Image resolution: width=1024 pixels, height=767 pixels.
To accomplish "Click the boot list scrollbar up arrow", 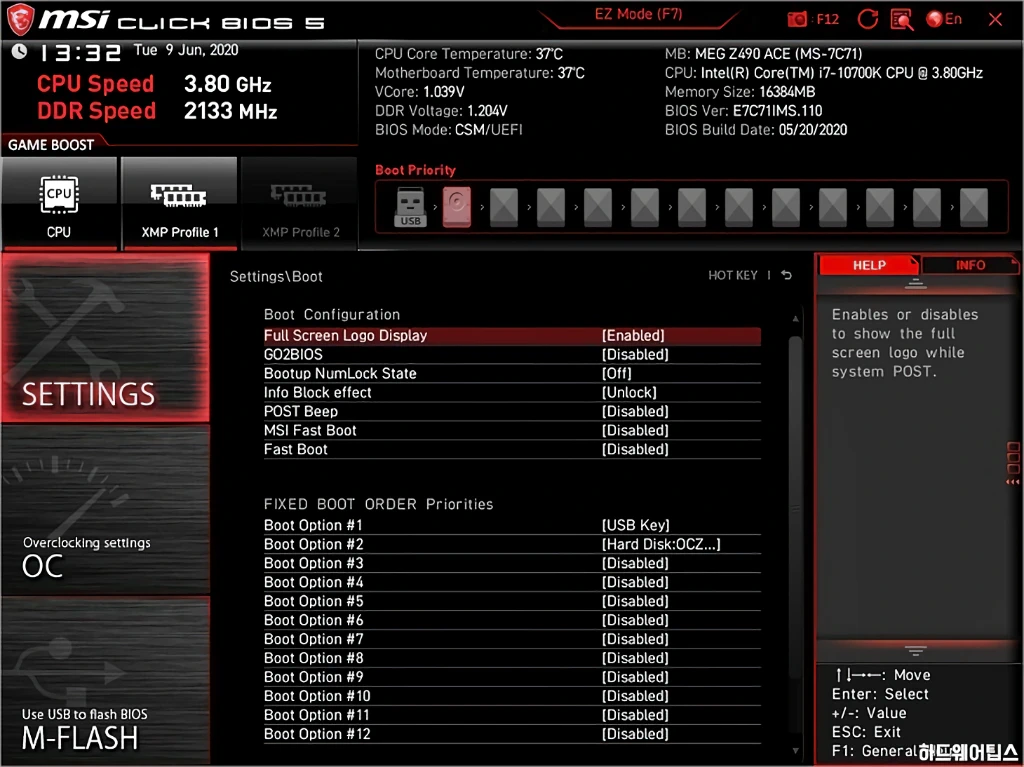I will tap(795, 319).
